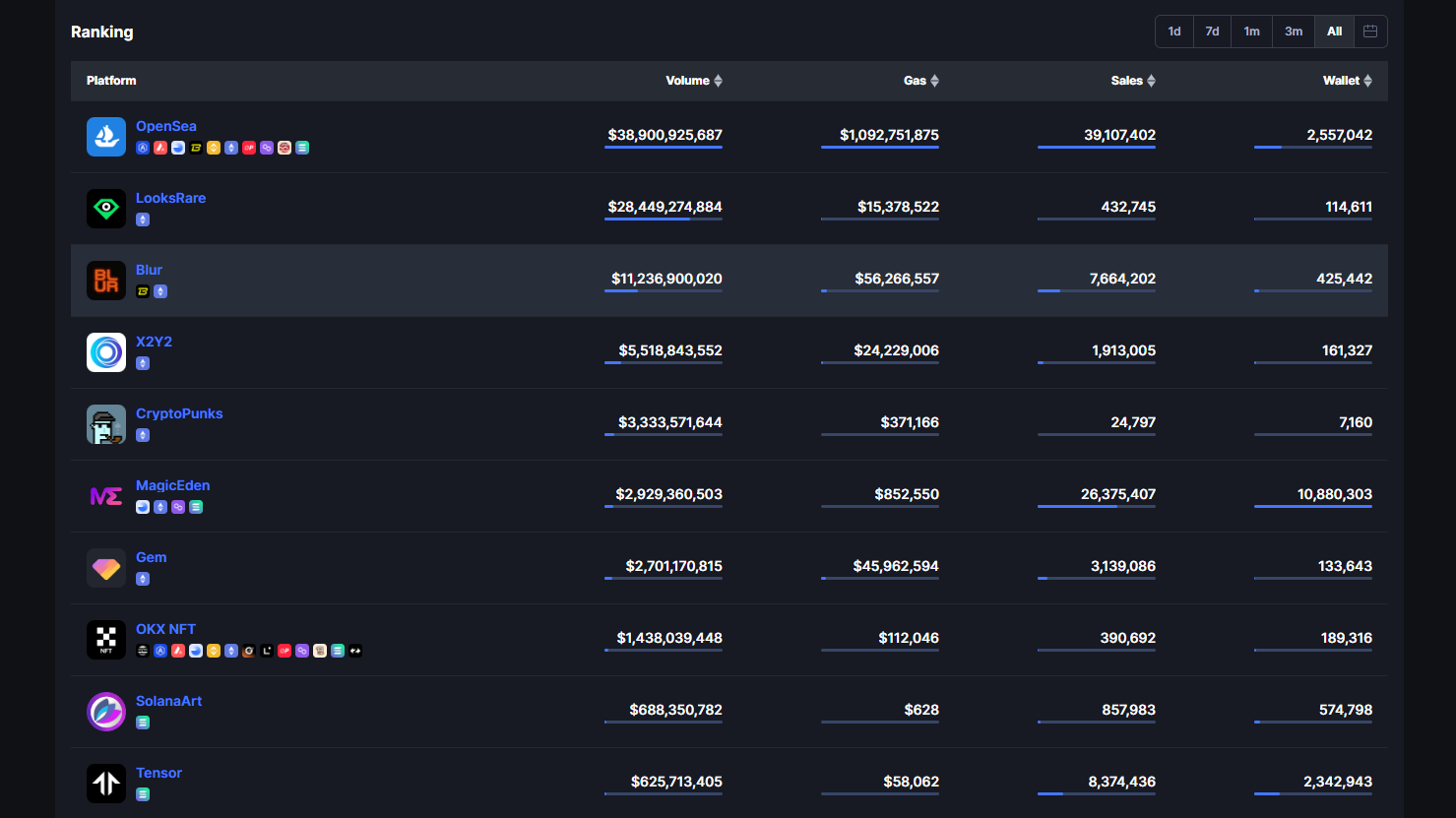Click zkSync arrows icon under OKX NFT

[x=355, y=651]
